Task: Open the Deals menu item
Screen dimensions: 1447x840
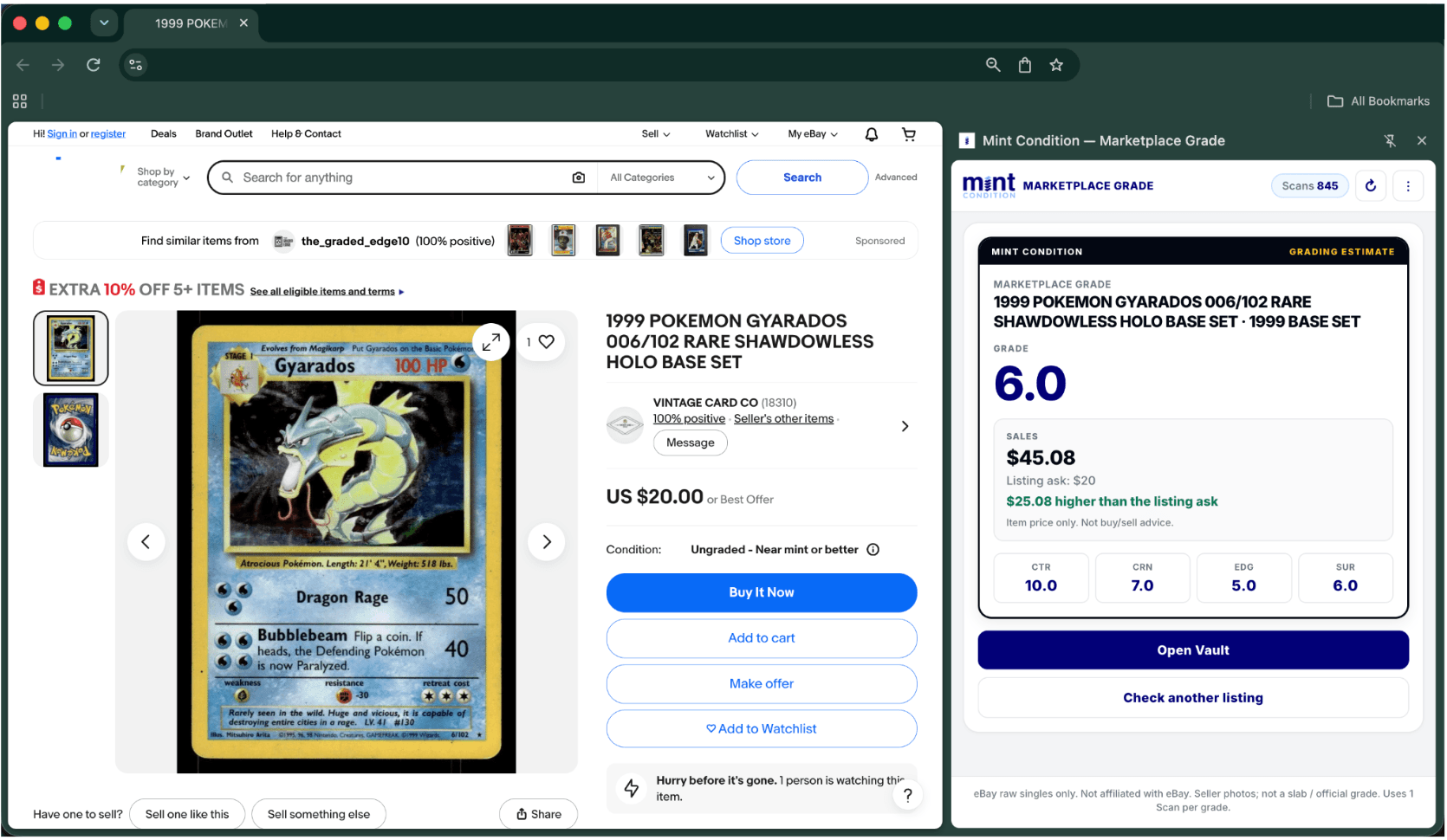Action: tap(163, 134)
